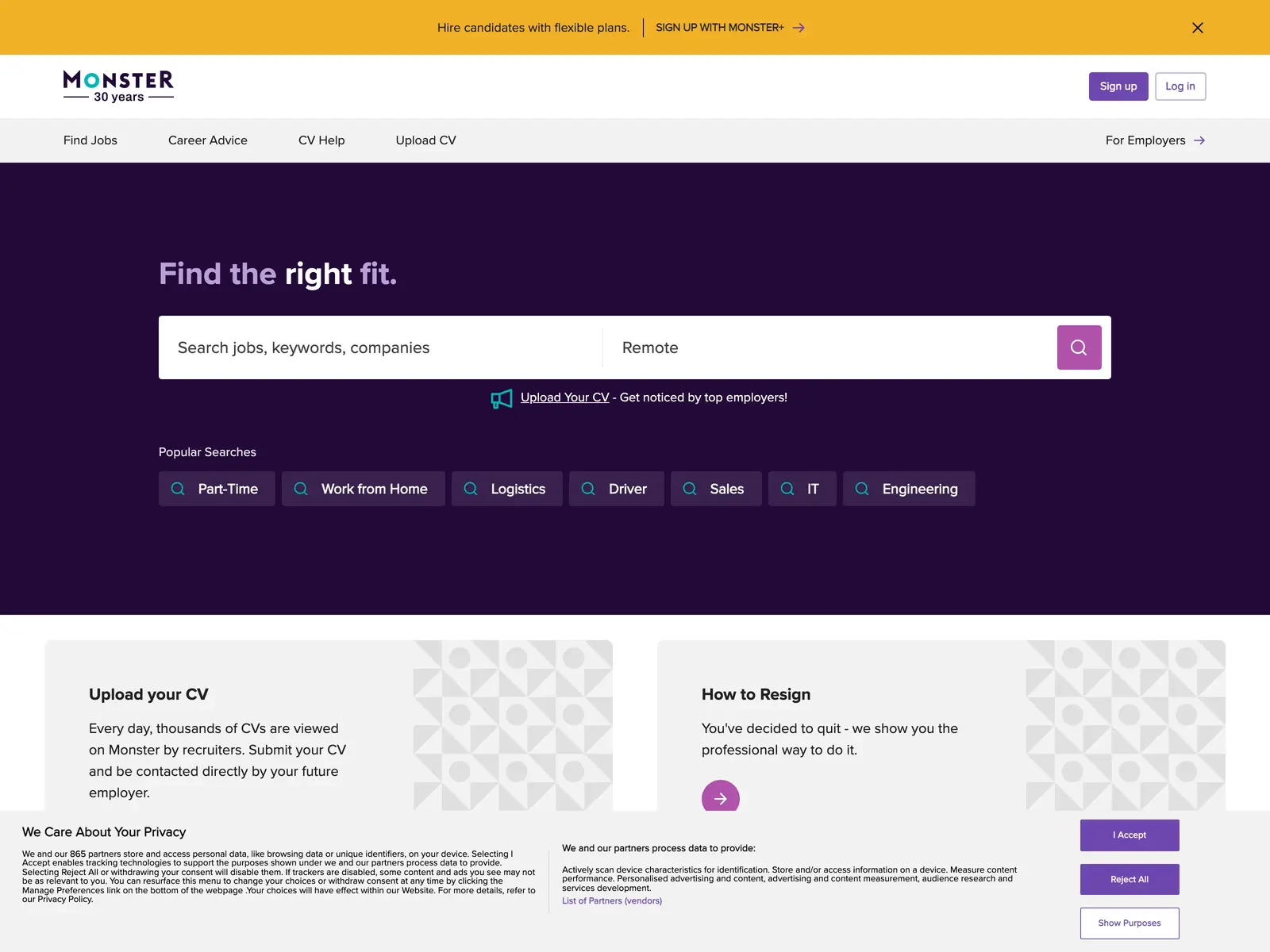1270x952 pixels.
Task: Click the search icon on Part-Time chip
Action: pos(178,489)
